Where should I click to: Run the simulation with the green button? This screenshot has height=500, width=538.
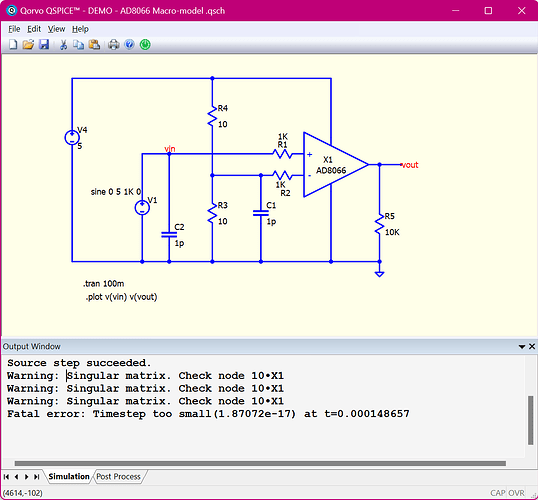click(x=145, y=45)
